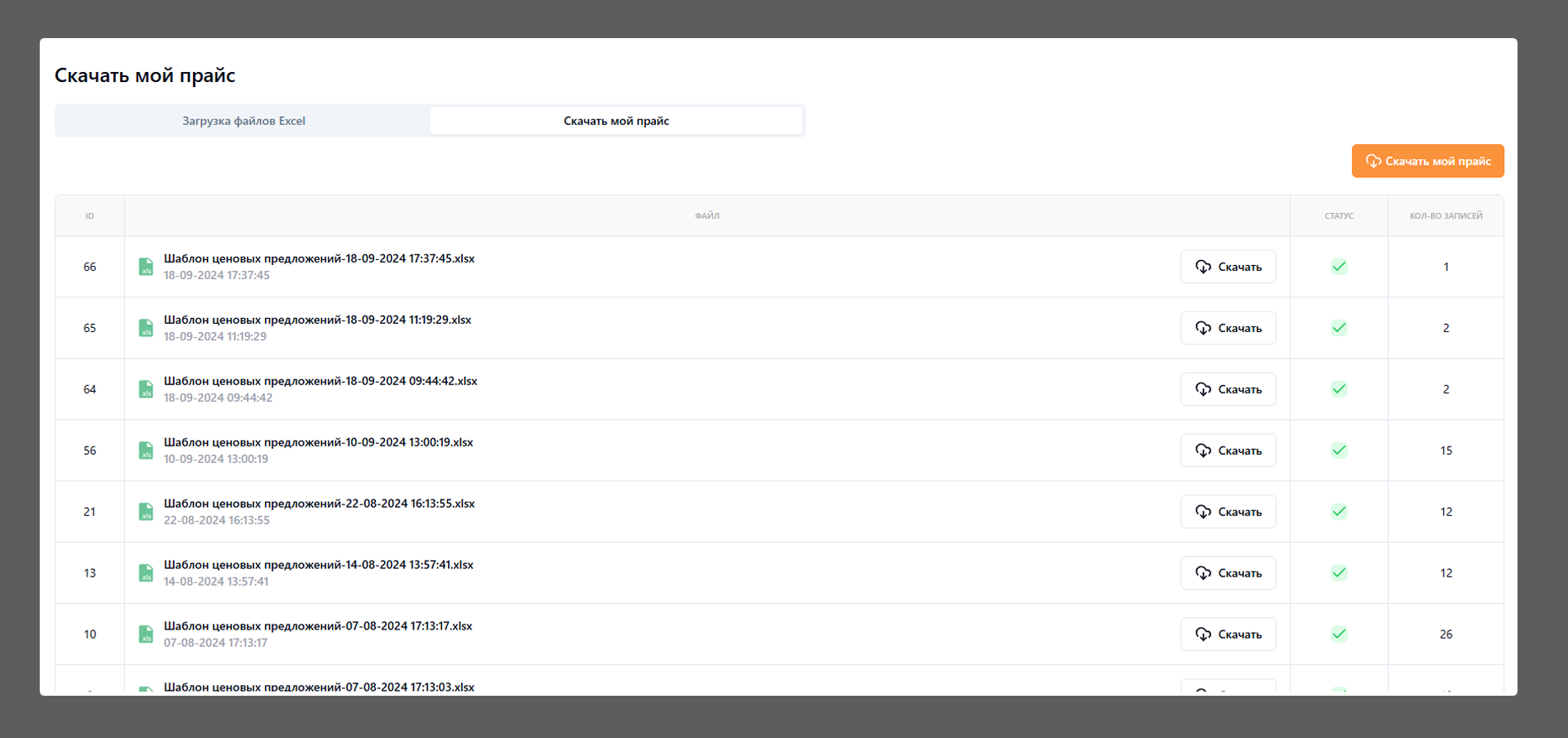Click the green status checkmark for ID 10

click(x=1339, y=634)
